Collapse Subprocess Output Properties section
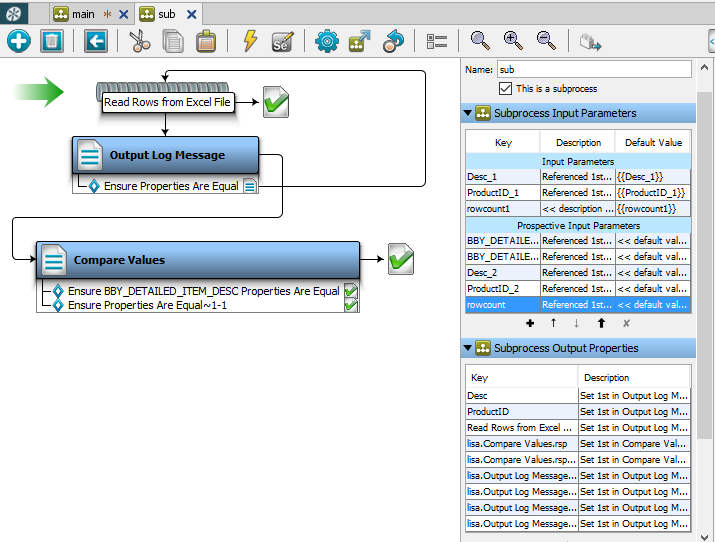This screenshot has height=542, width=715. [469, 348]
